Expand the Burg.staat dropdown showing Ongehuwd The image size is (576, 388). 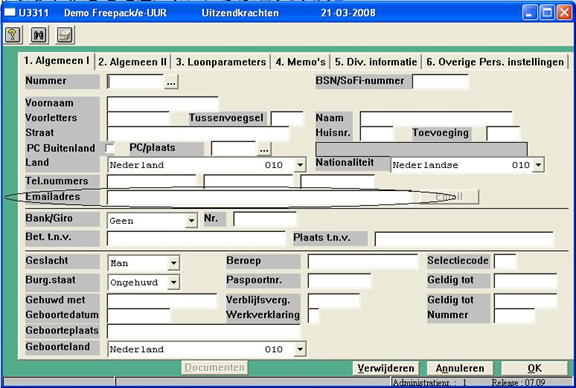click(174, 283)
